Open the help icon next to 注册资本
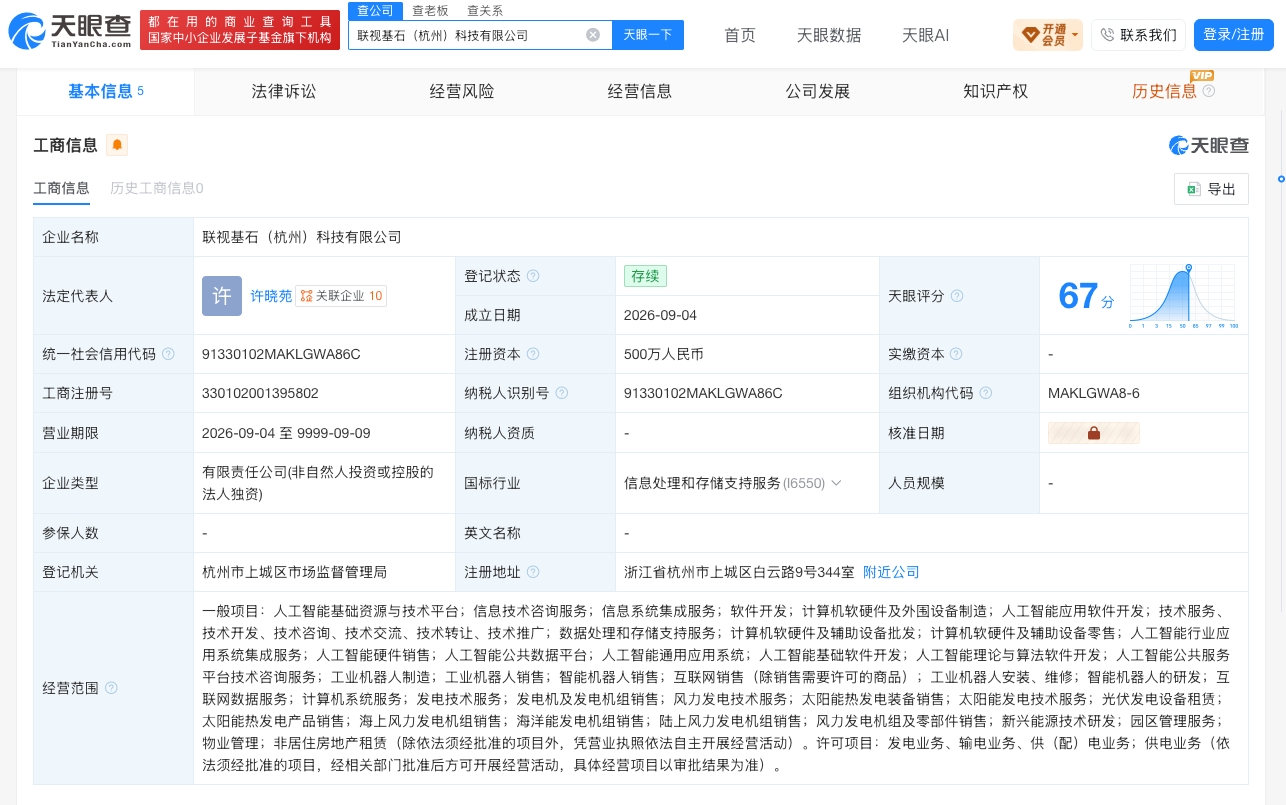The width and height of the screenshot is (1286, 805). [x=533, y=354]
